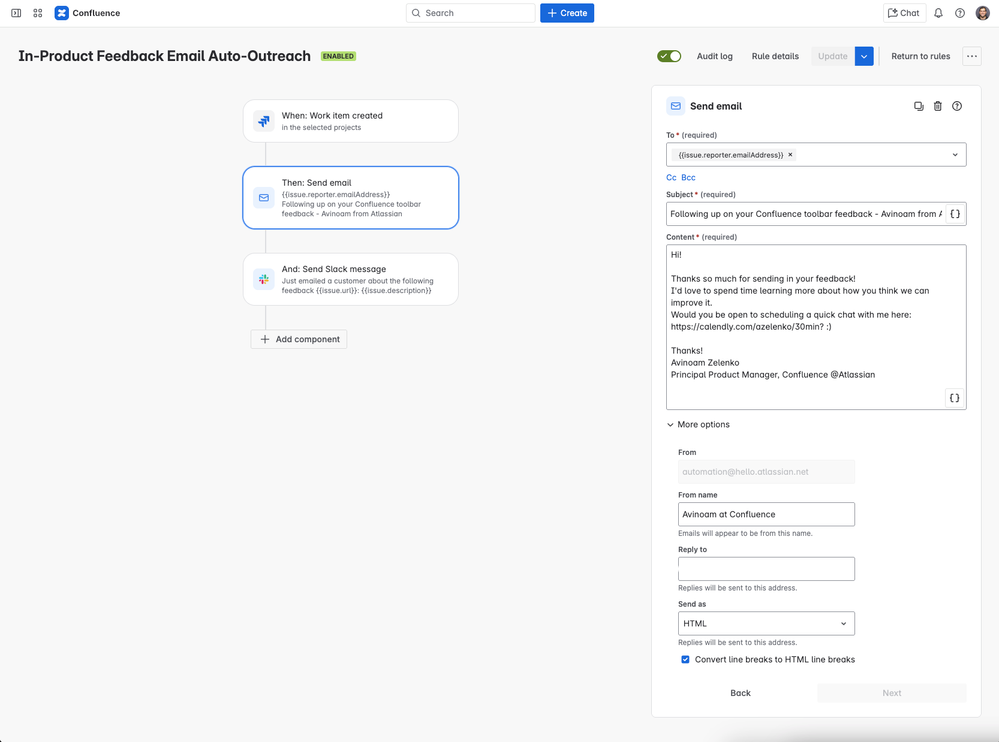Open the app switcher grid icon
Screen dimensions: 999x742
(x=38, y=13)
